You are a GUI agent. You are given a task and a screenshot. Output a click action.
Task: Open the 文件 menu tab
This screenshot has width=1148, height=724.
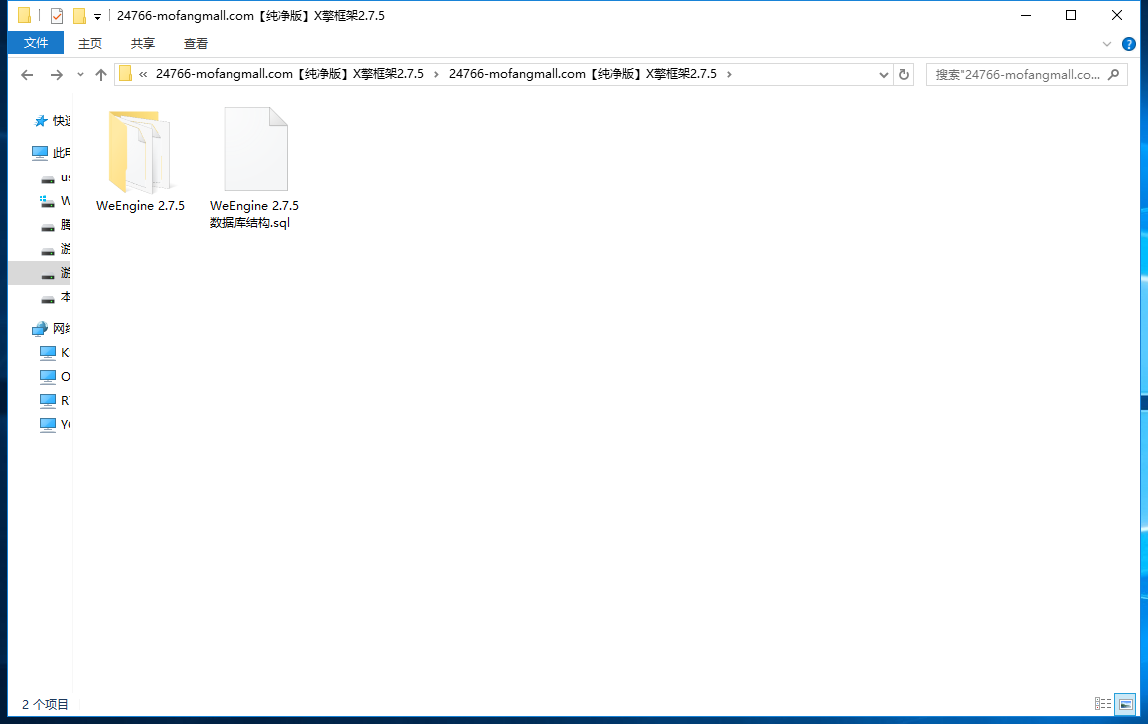[36, 43]
